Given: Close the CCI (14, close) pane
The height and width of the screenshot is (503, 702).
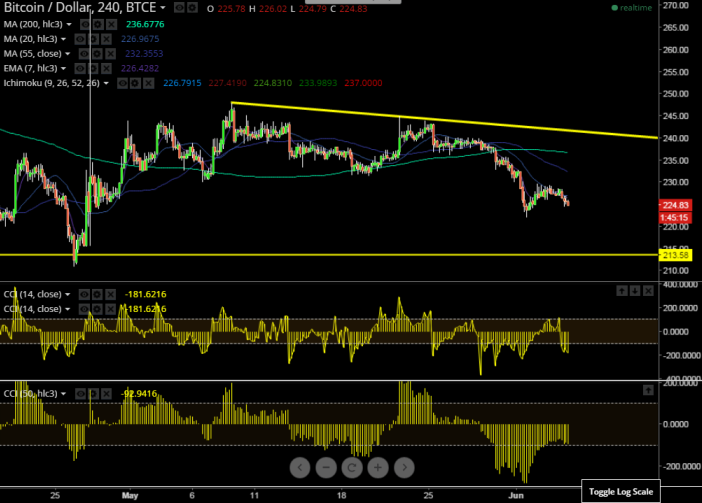Looking at the screenshot, I should coord(648,291).
